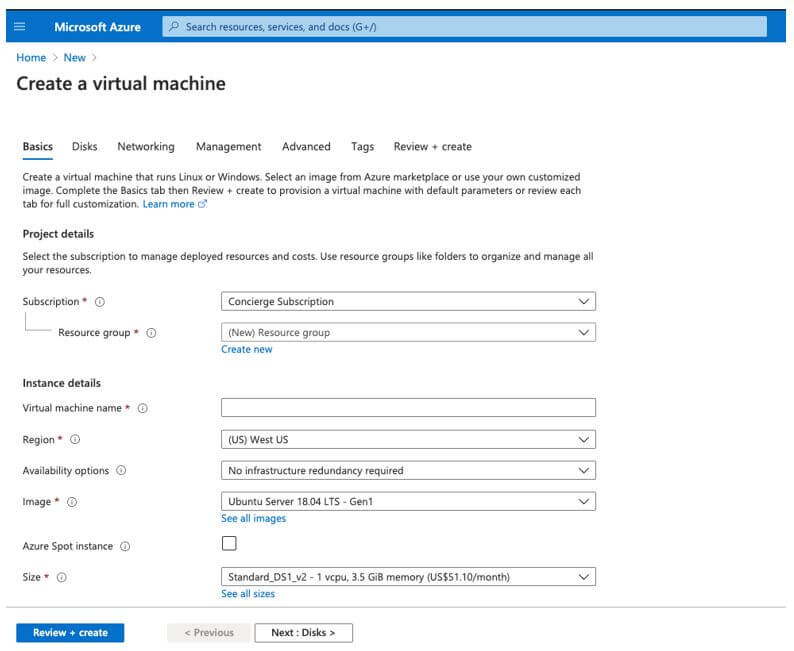Viewport: 794px width, 651px height.
Task: Click the Region info icon
Action: (x=75, y=440)
